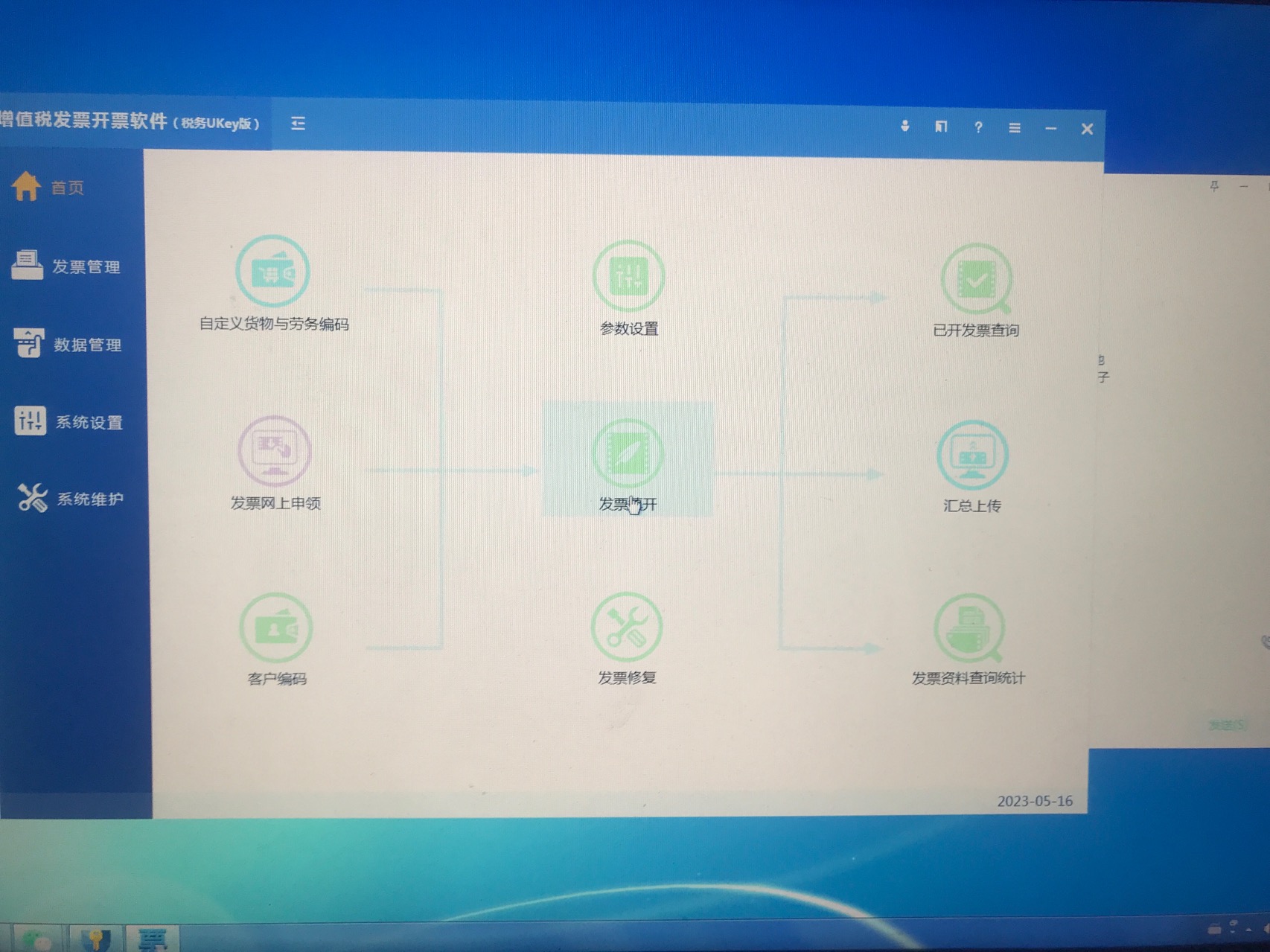Open 自定义货物与劳务编码 from the home flowchart
Image resolution: width=1270 pixels, height=952 pixels.
(x=272, y=272)
